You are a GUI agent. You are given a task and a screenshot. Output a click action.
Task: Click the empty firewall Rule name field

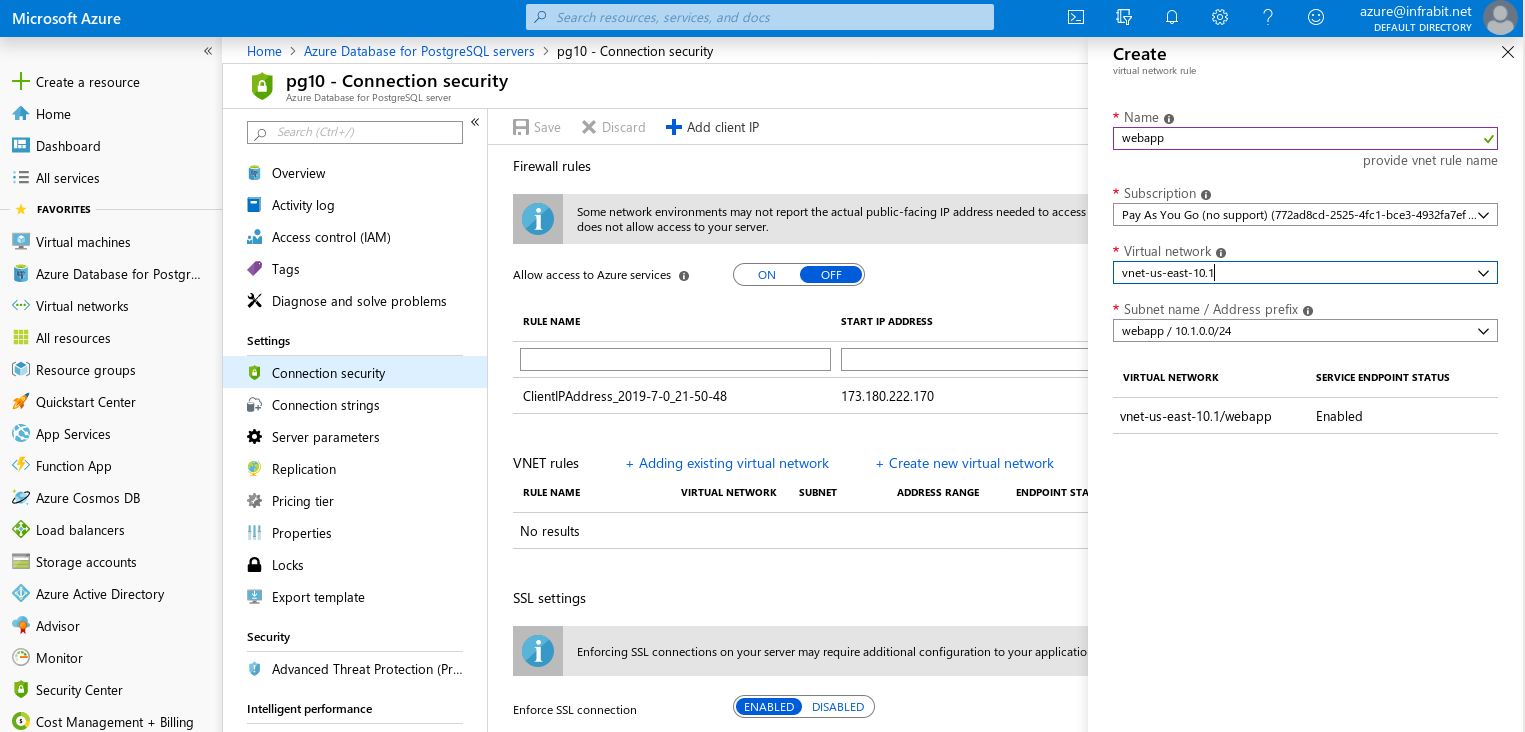675,359
